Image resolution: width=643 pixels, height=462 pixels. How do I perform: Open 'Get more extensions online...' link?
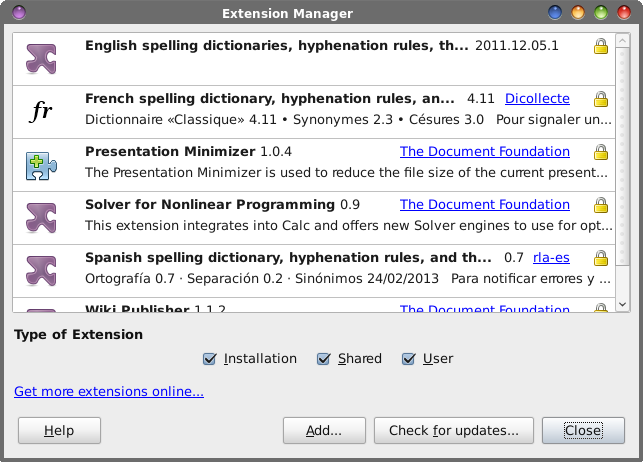pos(109,391)
